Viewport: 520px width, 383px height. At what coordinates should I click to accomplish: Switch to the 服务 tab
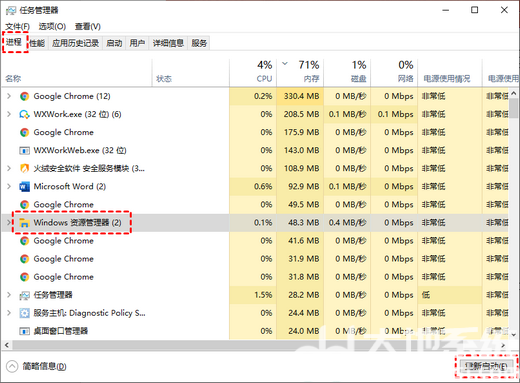click(199, 43)
